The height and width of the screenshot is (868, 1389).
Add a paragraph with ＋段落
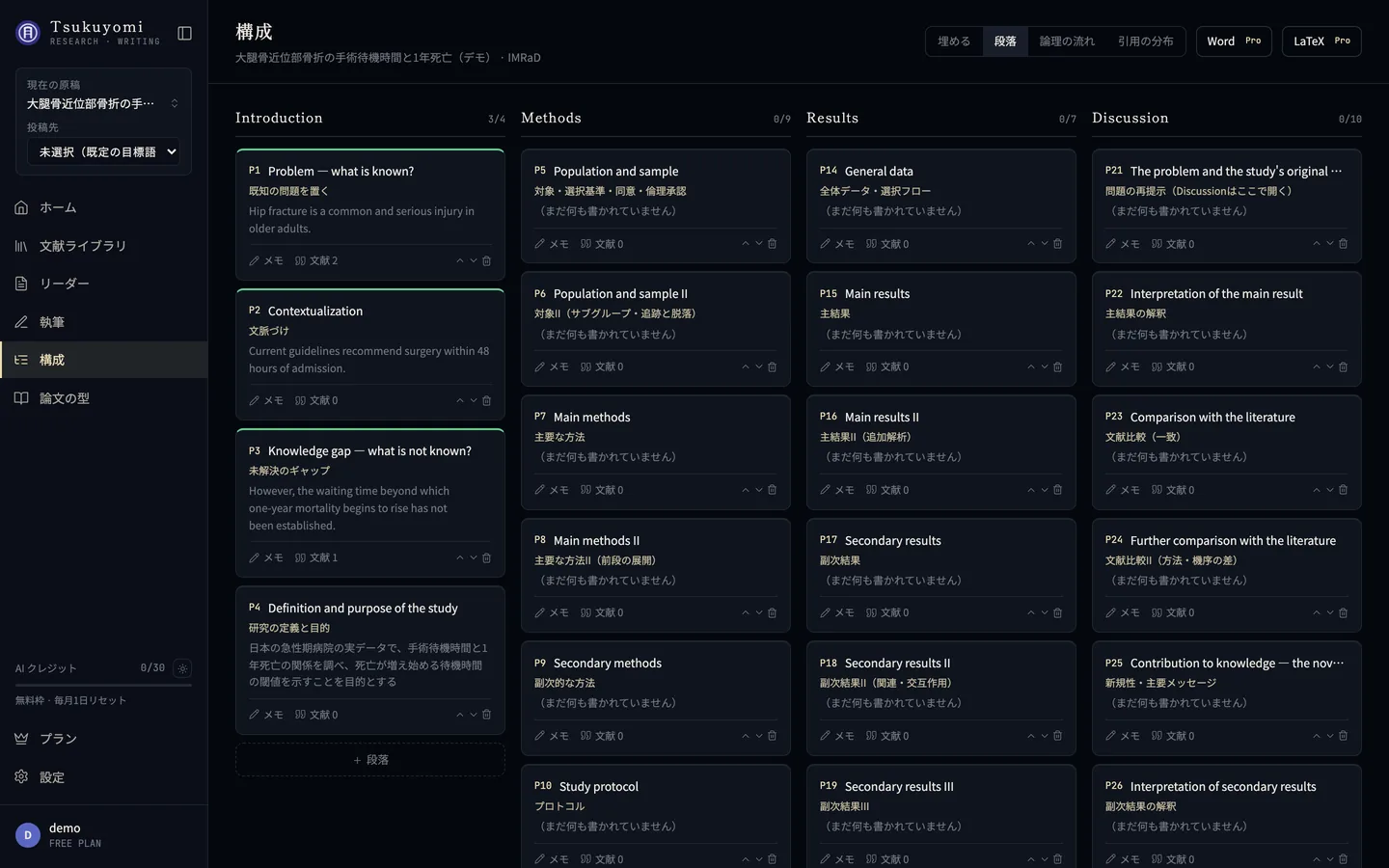[x=370, y=760]
